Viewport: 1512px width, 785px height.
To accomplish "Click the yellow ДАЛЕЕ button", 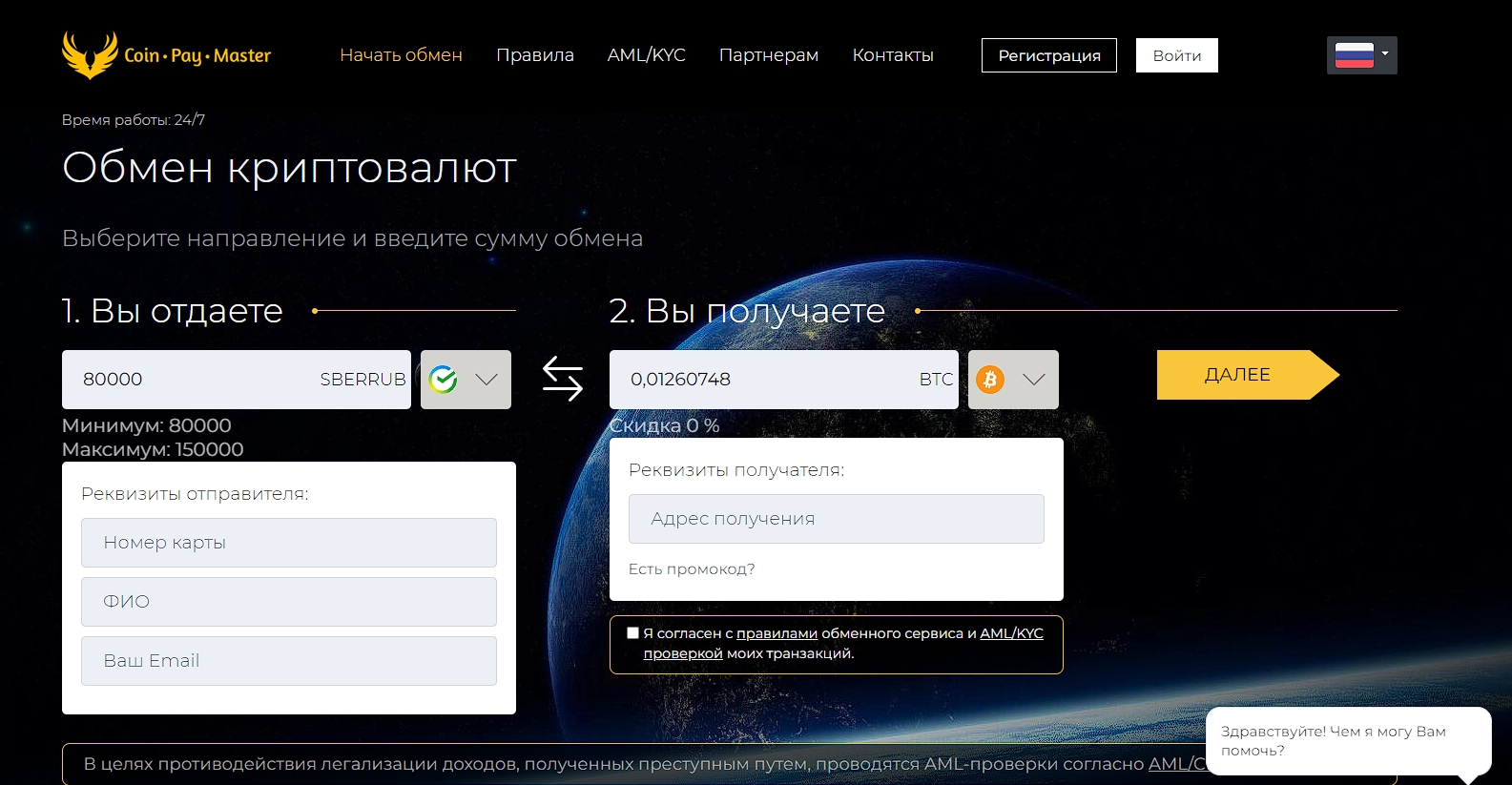I will (1248, 375).
